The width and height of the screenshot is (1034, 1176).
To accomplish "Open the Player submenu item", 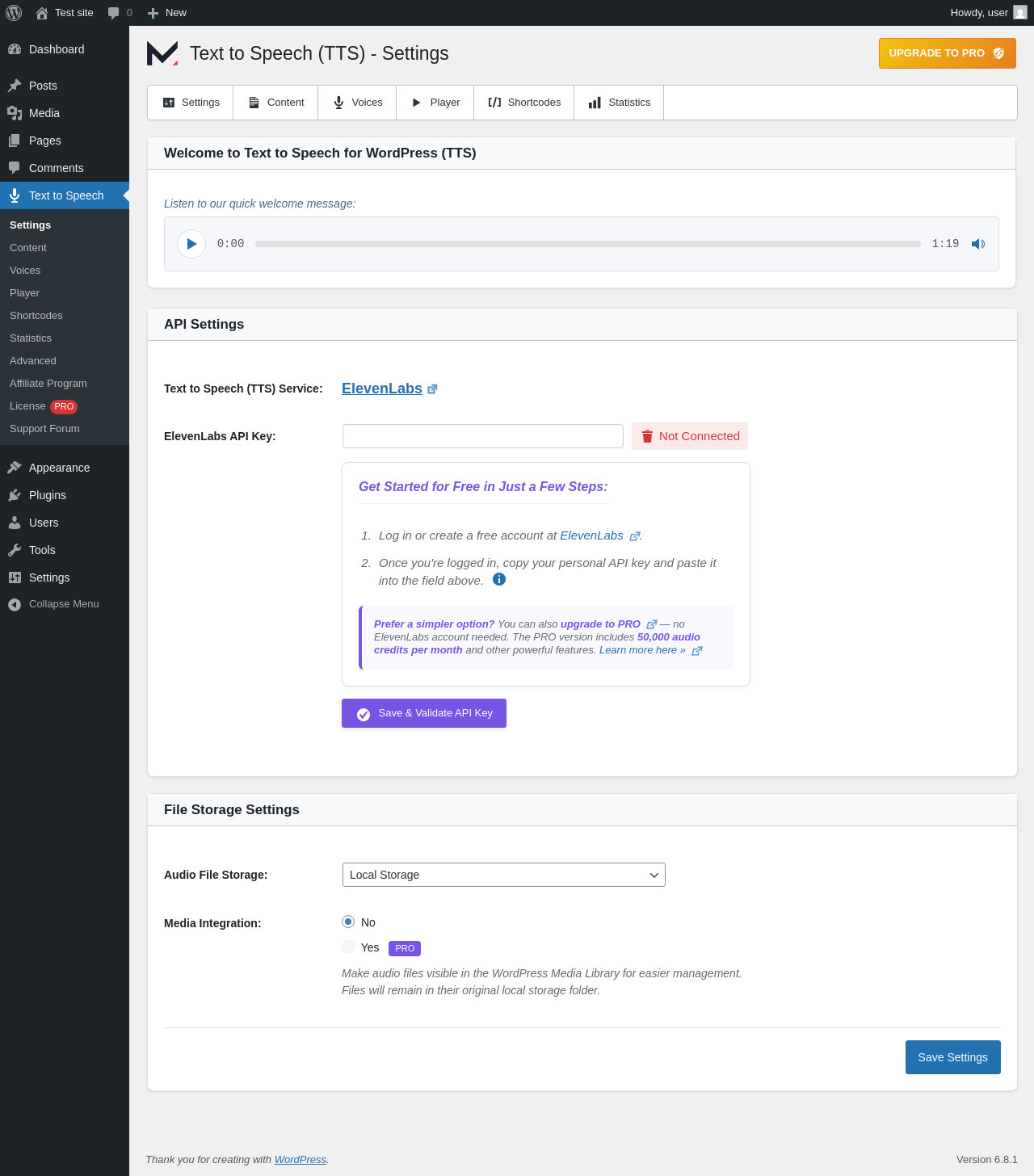I will [x=65, y=293].
